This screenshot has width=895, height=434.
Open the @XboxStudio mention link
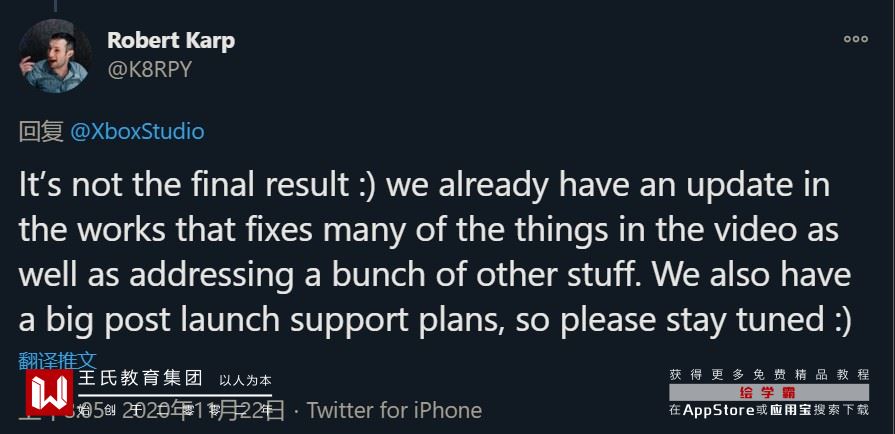click(x=138, y=132)
